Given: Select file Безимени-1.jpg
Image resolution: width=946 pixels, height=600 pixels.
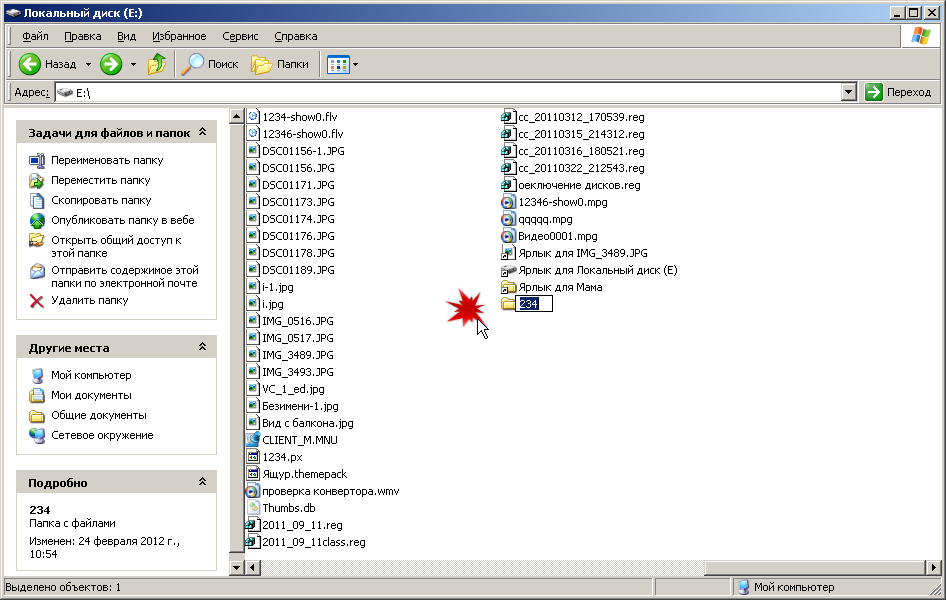Looking at the screenshot, I should coord(300,406).
